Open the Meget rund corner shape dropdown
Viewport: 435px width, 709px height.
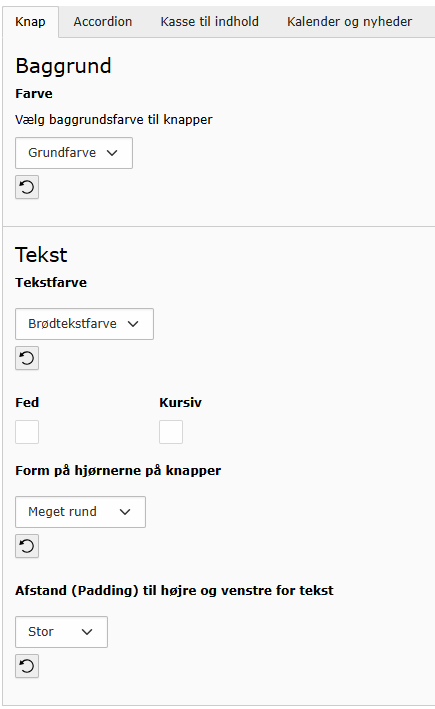tap(80, 512)
